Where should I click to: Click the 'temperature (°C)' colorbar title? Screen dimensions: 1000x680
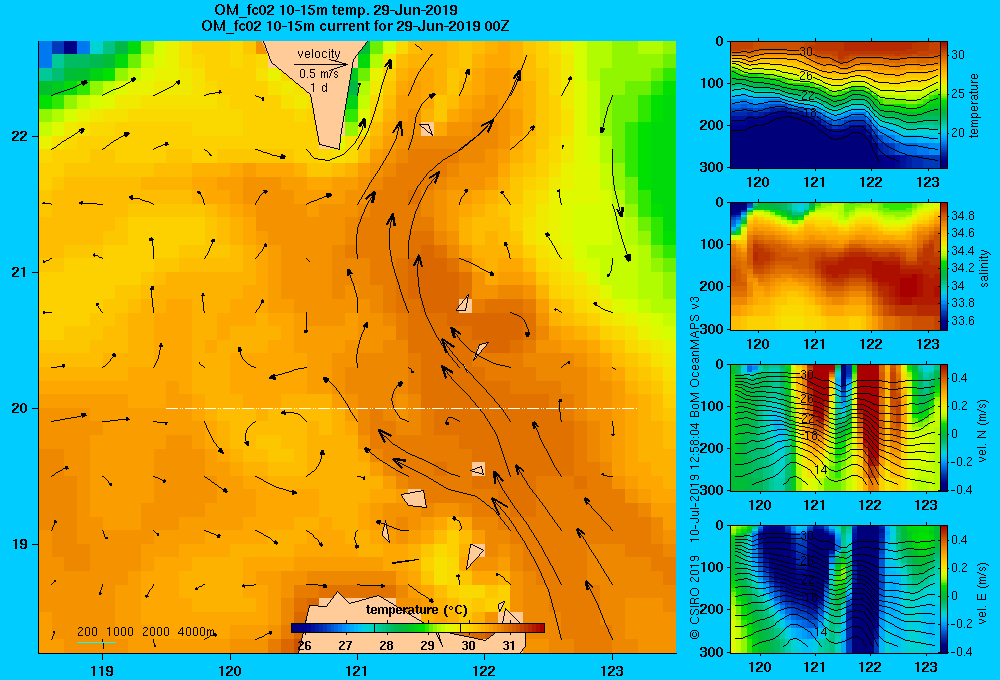pyautogui.click(x=416, y=610)
